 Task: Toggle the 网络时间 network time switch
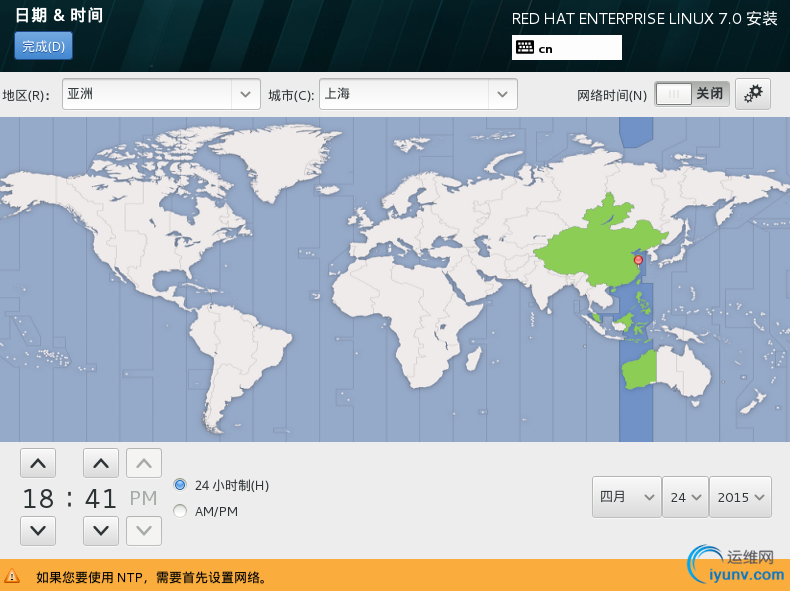click(x=692, y=94)
